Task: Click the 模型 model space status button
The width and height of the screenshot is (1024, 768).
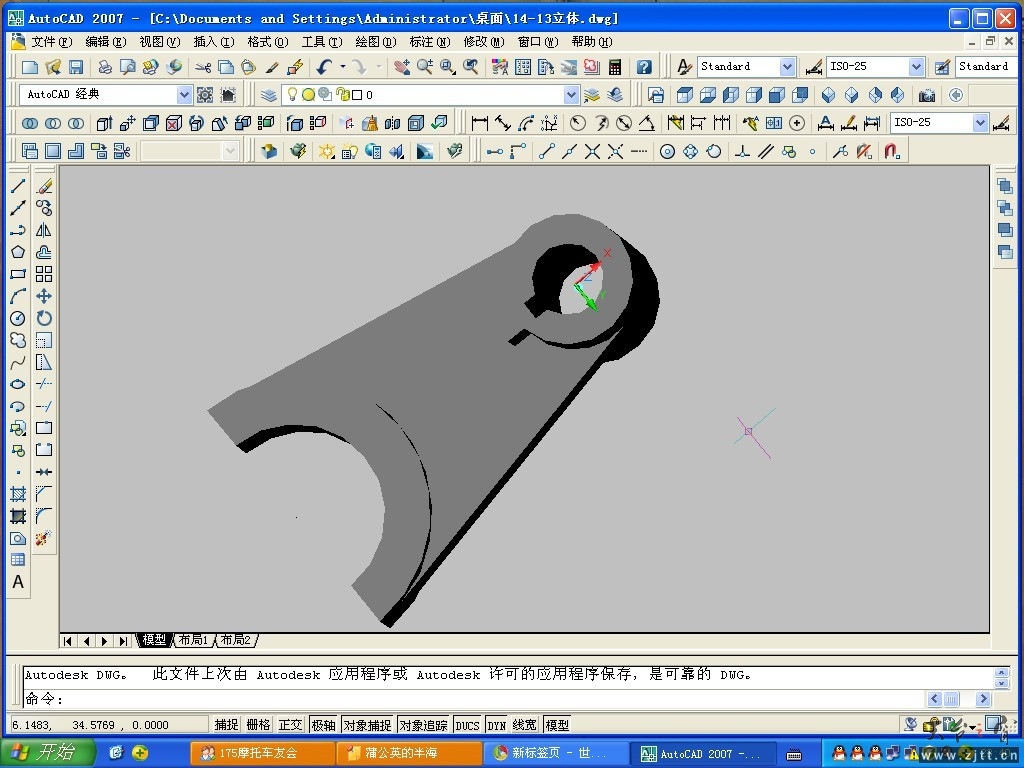Action: (557, 724)
